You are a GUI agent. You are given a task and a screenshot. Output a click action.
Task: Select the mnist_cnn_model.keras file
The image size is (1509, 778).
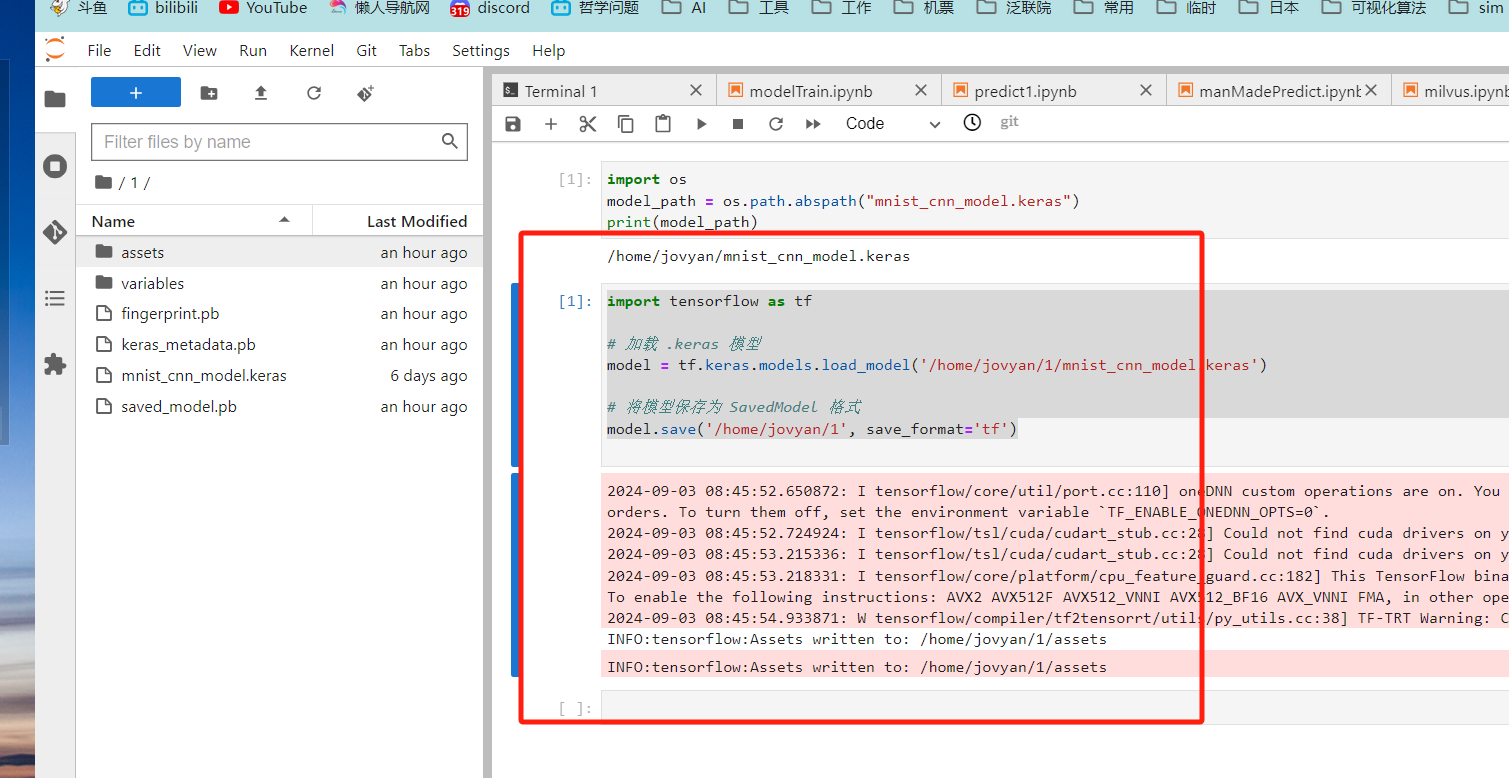point(279,376)
